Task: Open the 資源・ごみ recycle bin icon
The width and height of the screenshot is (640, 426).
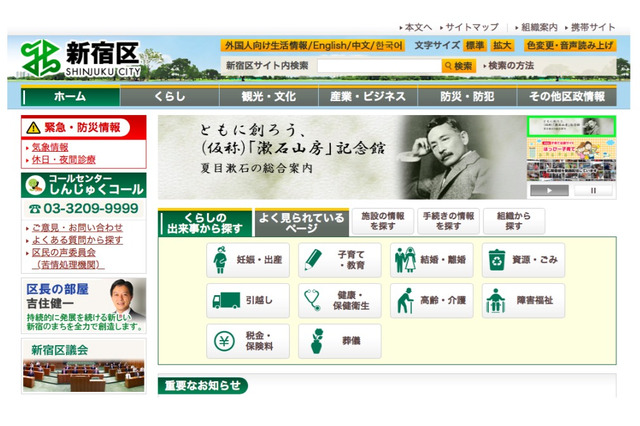Action: [523, 260]
